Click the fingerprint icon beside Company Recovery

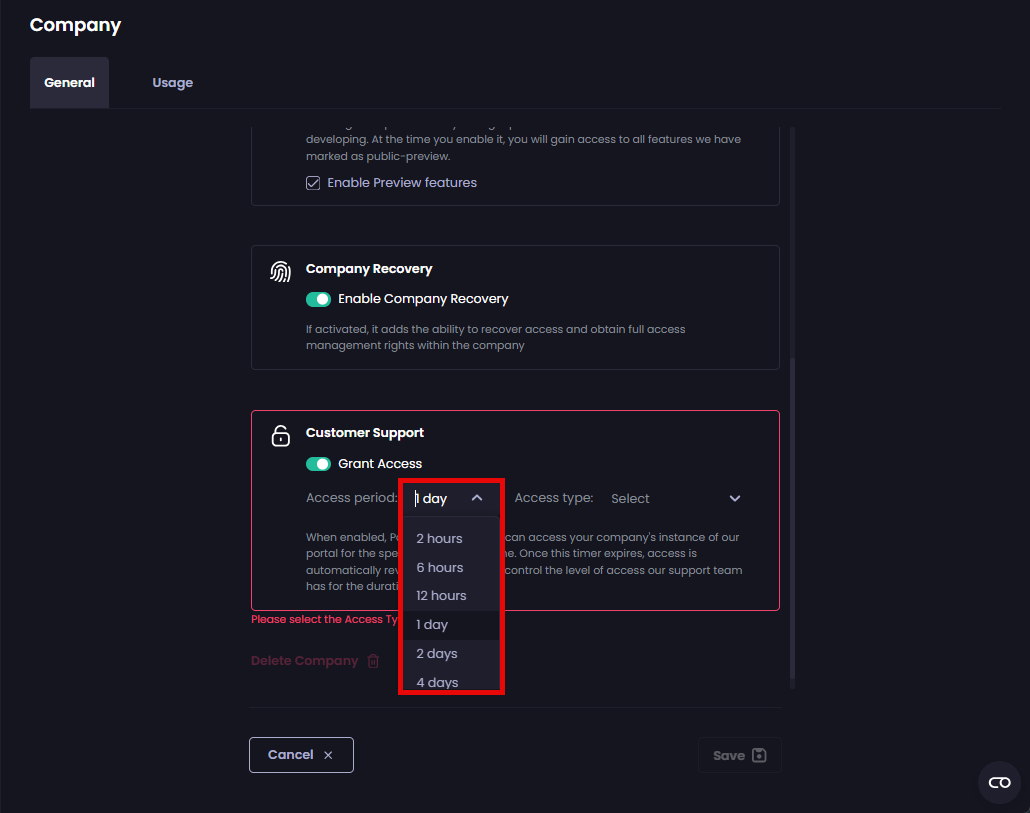pyautogui.click(x=280, y=269)
